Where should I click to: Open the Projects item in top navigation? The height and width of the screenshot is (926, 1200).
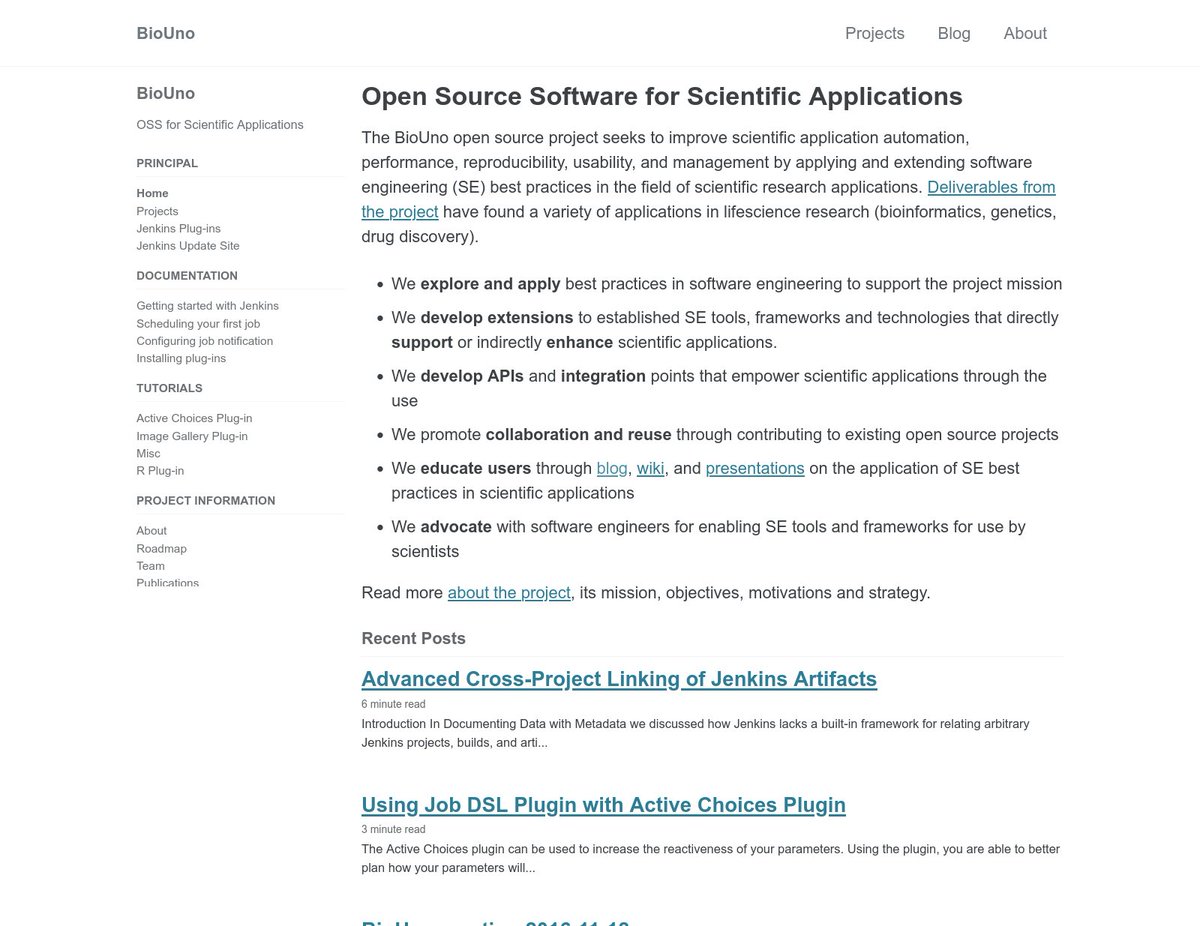[x=874, y=33]
